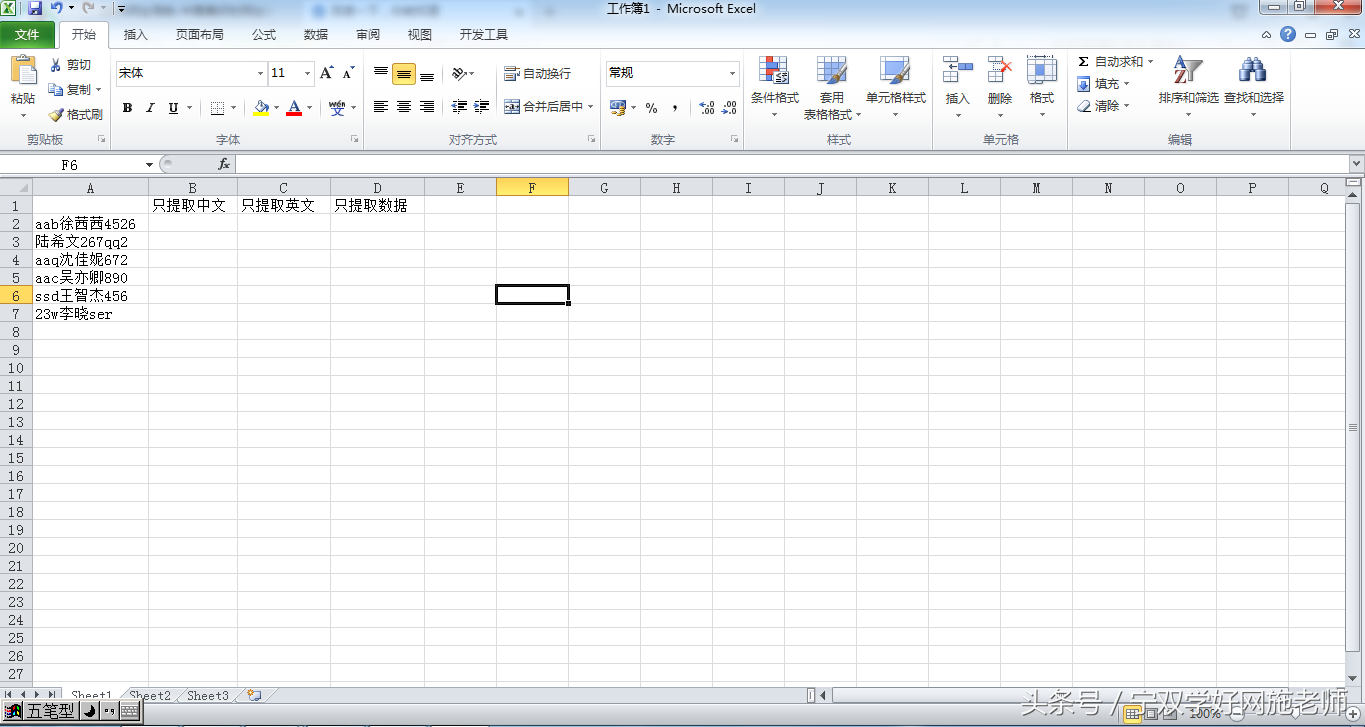1365x727 pixels.
Task: Toggle bottom vertical alignment
Action: tap(427, 73)
